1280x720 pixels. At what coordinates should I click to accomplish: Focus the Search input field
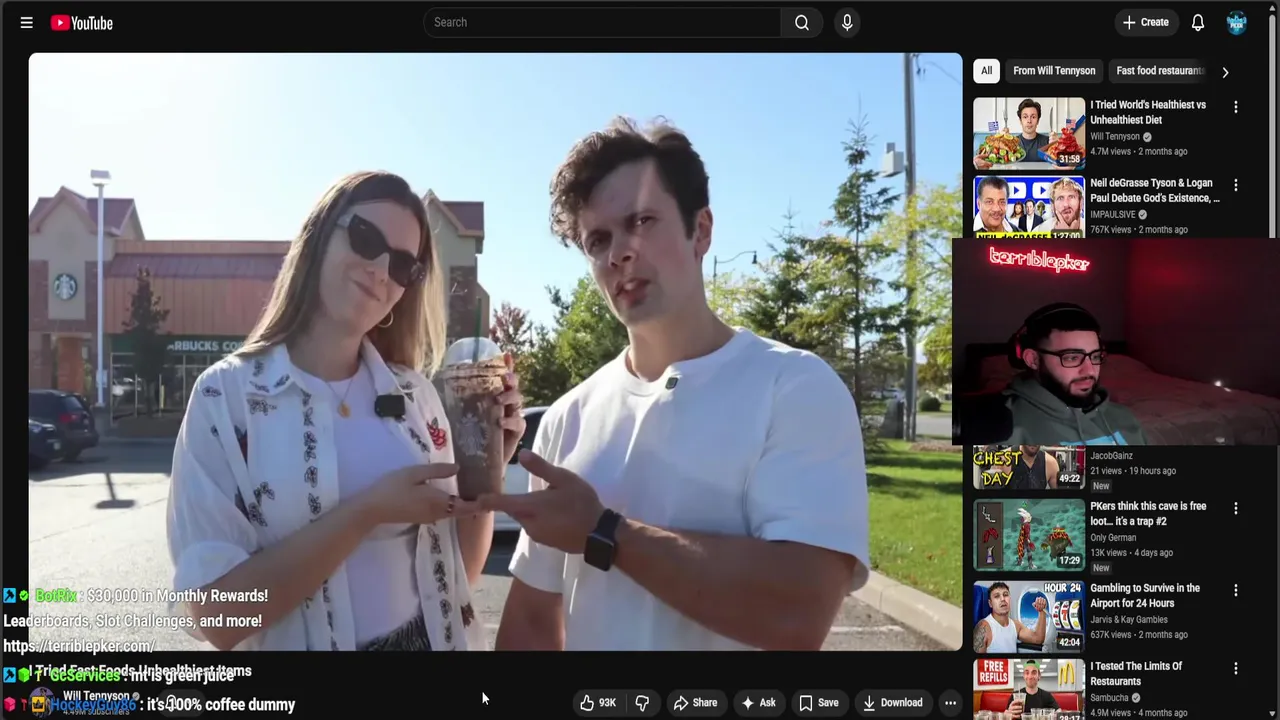click(x=602, y=22)
